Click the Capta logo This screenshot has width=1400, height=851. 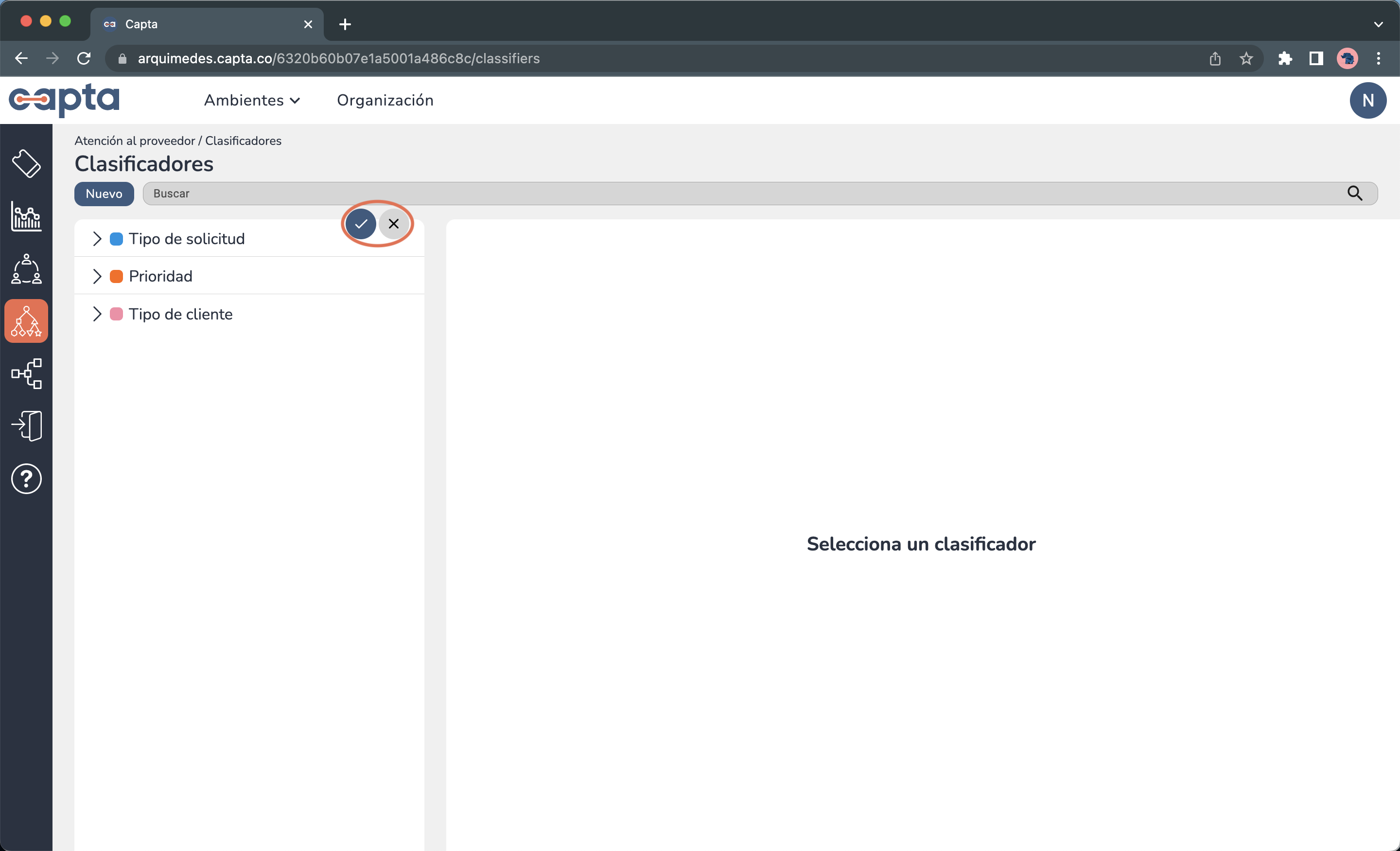65,100
